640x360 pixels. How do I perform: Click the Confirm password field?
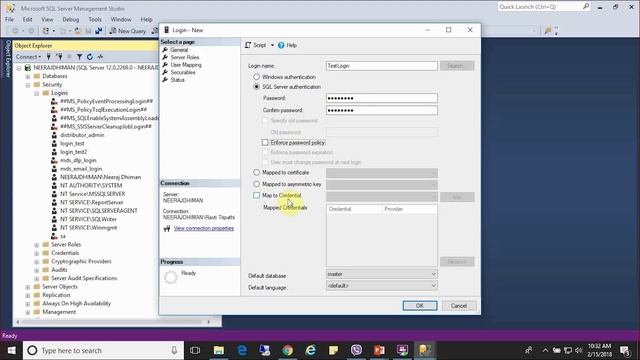[x=382, y=110]
